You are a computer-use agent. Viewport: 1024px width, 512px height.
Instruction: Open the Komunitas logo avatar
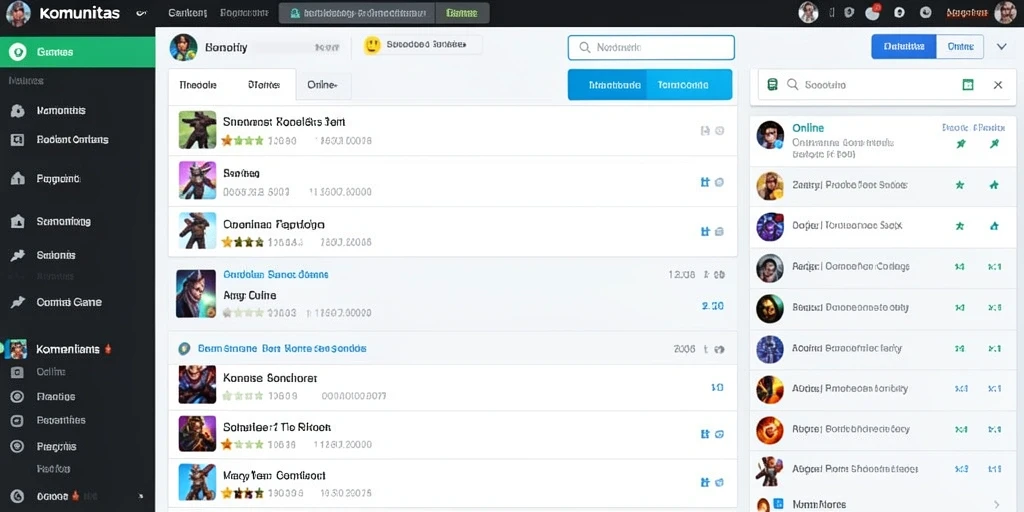pos(18,13)
